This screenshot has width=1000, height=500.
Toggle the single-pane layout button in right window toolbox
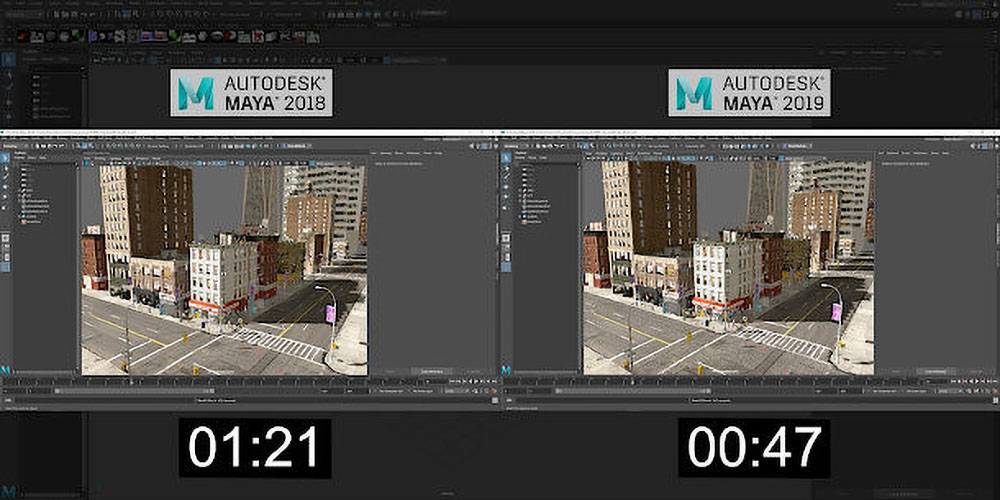[x=507, y=239]
